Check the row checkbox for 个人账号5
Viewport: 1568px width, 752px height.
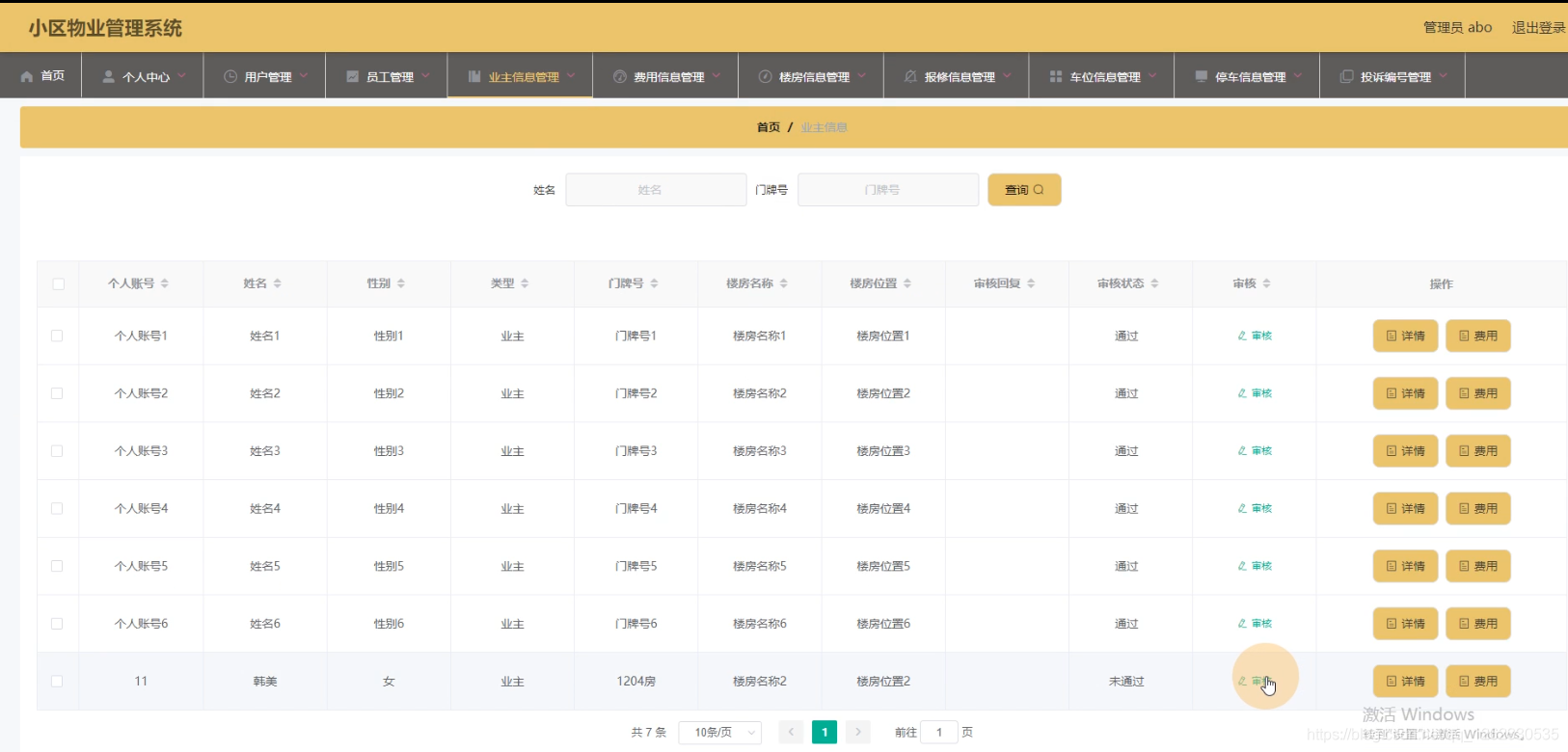point(57,566)
